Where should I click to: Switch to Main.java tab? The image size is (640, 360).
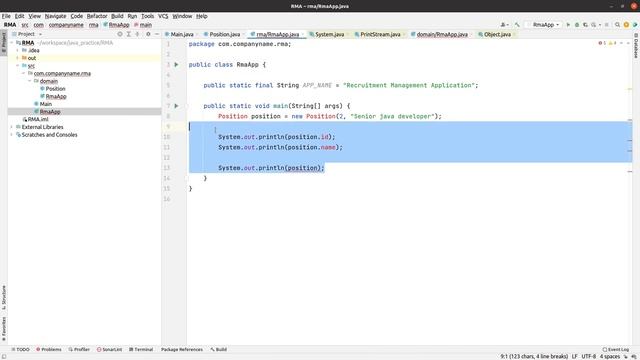(181, 34)
